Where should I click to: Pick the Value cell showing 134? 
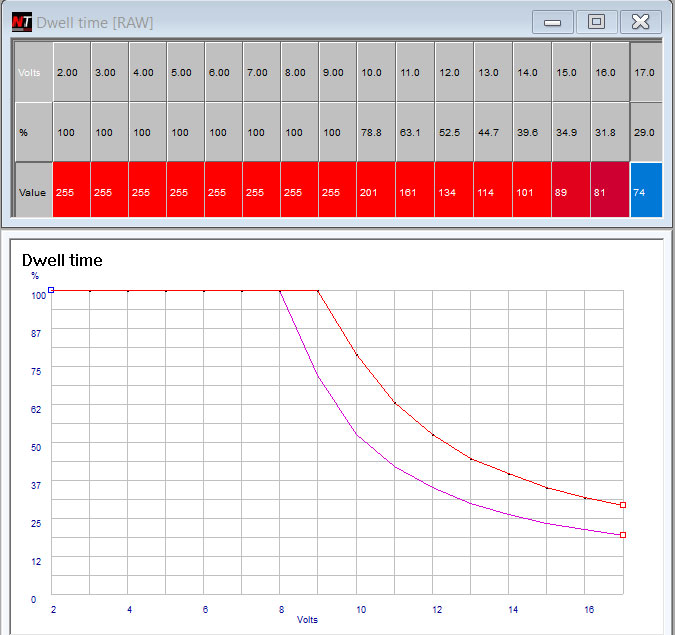click(452, 192)
